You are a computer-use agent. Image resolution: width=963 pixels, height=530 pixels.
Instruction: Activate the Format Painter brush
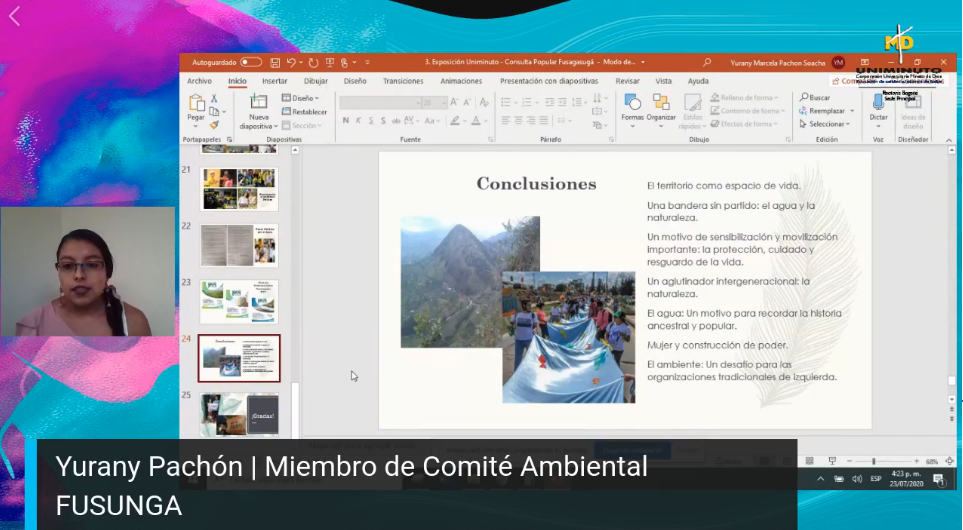[x=214, y=125]
